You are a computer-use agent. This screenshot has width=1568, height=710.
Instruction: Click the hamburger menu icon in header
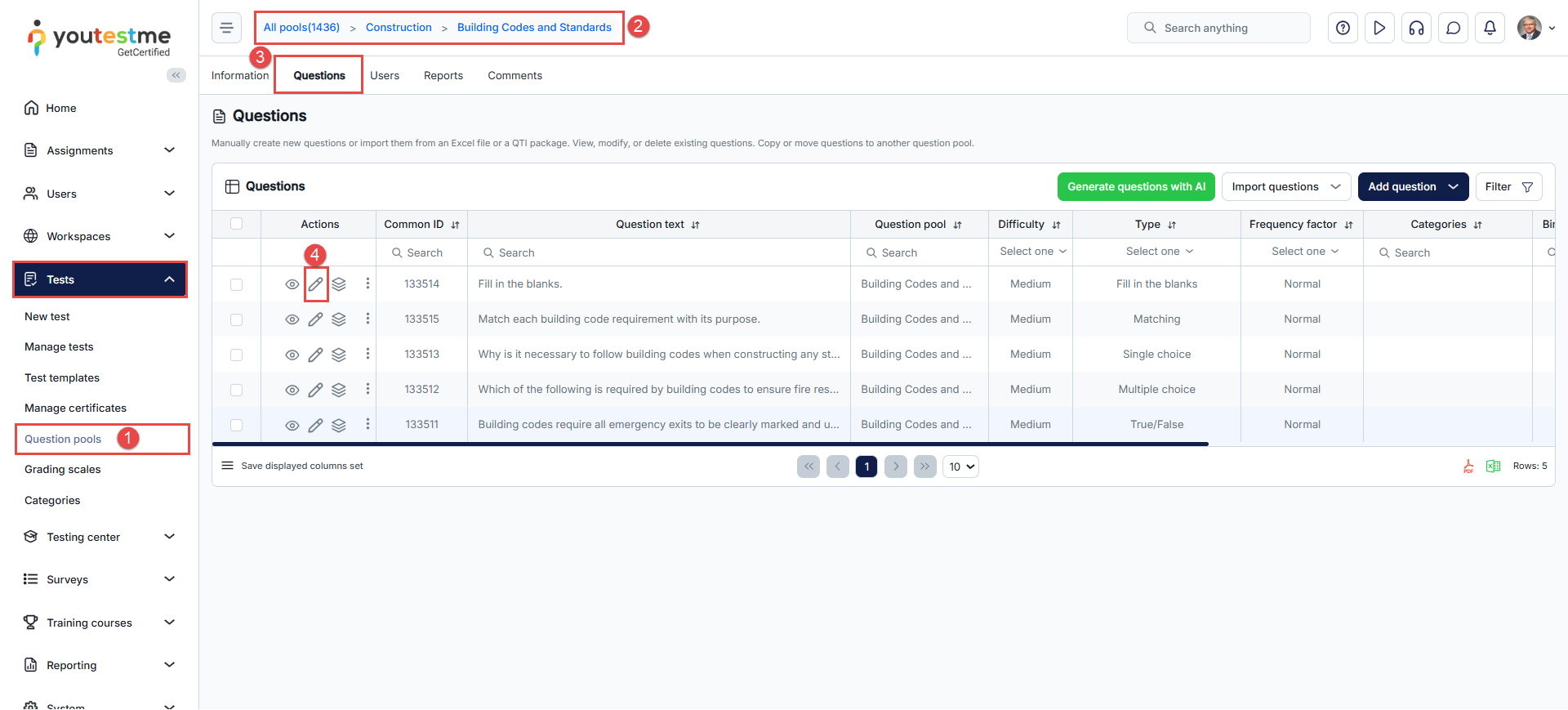(226, 28)
